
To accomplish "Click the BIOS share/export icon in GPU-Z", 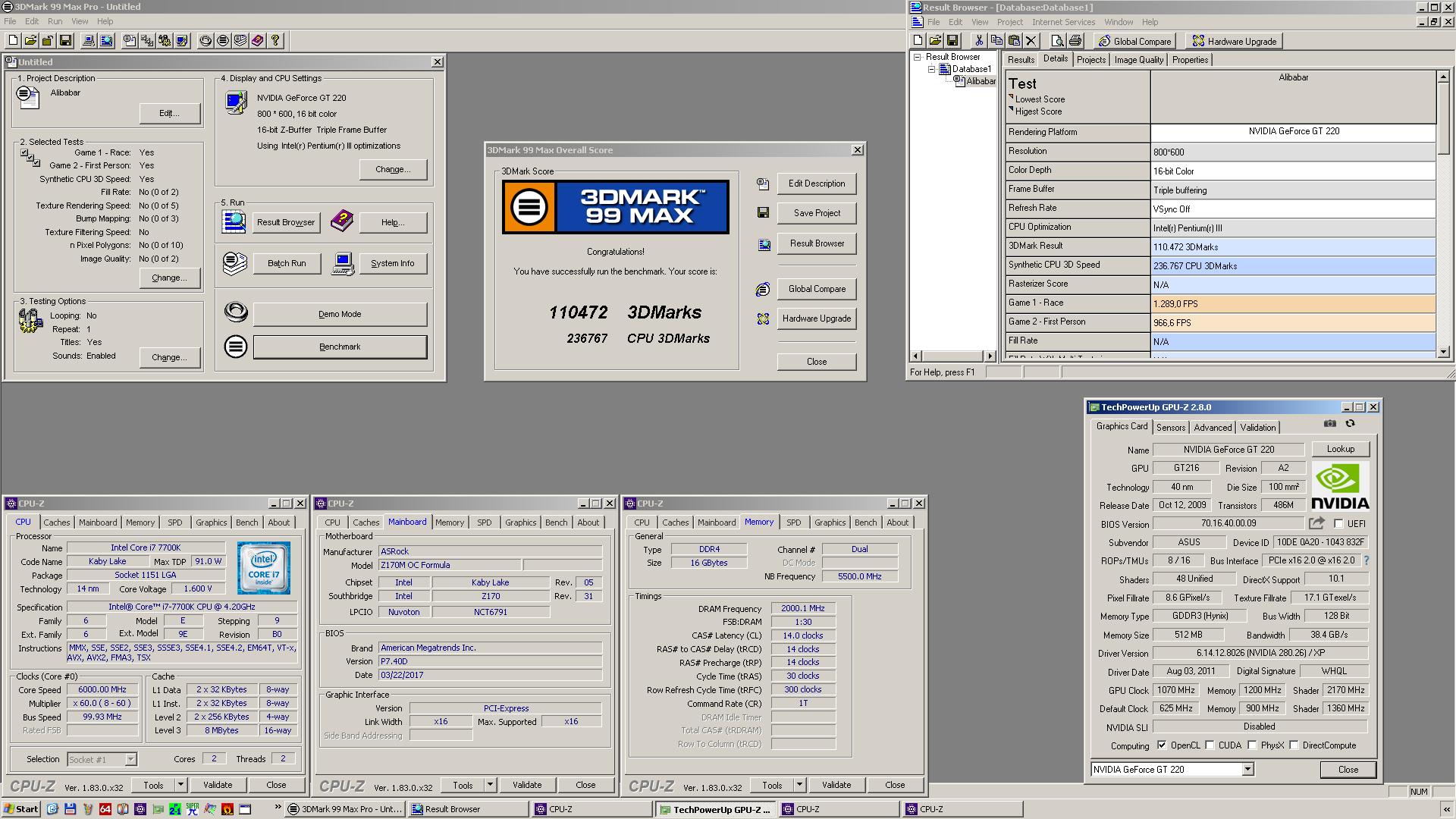I will (1316, 523).
